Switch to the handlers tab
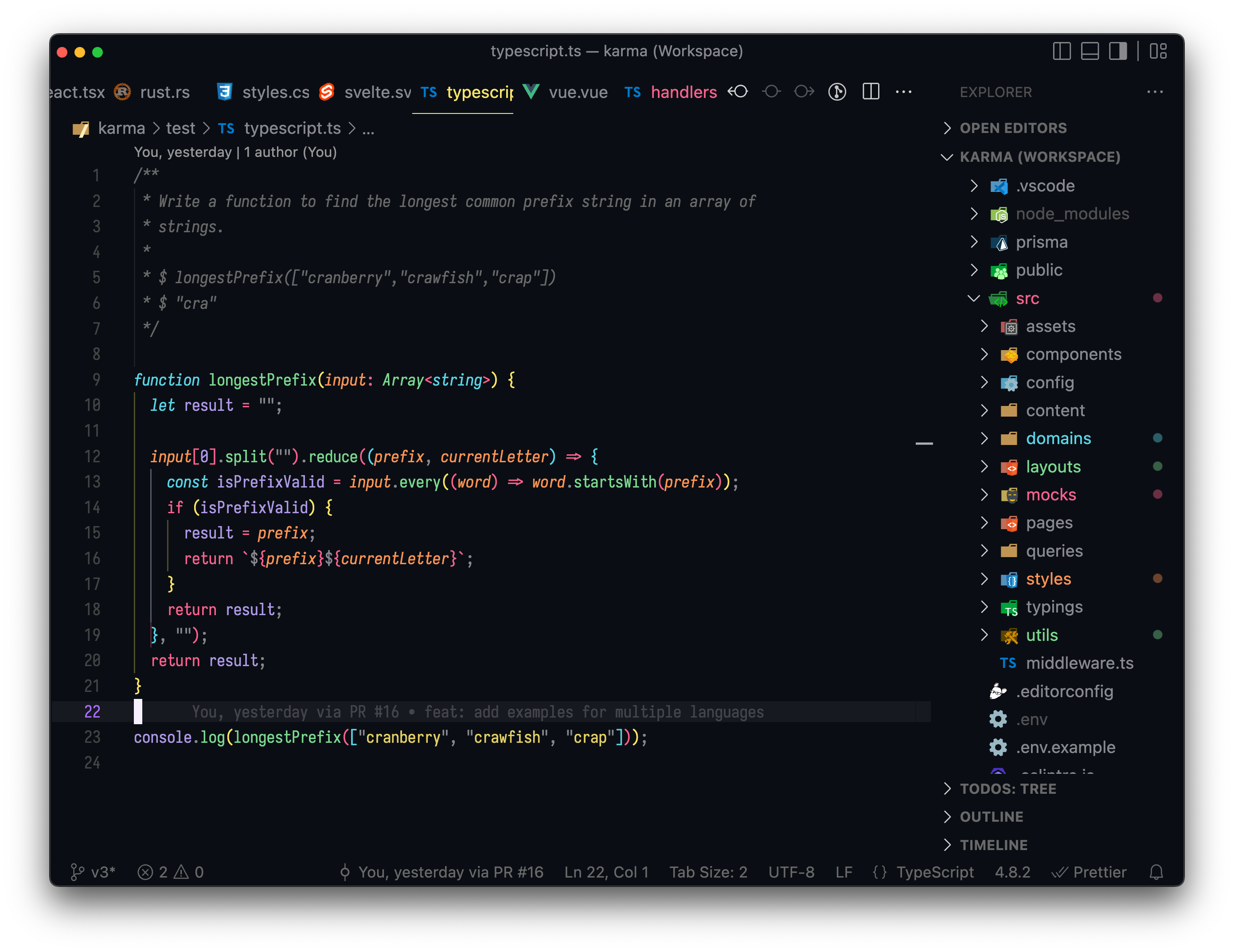The width and height of the screenshot is (1234, 952). coord(683,92)
